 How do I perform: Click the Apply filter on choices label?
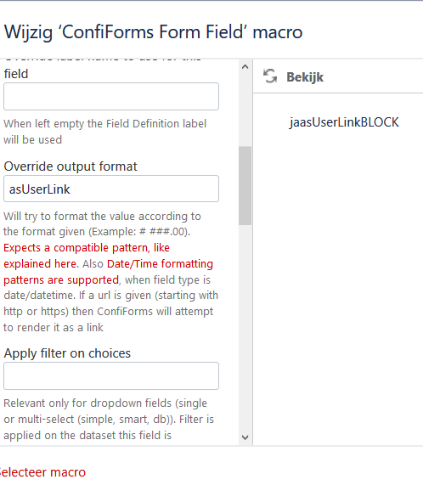[67, 353]
